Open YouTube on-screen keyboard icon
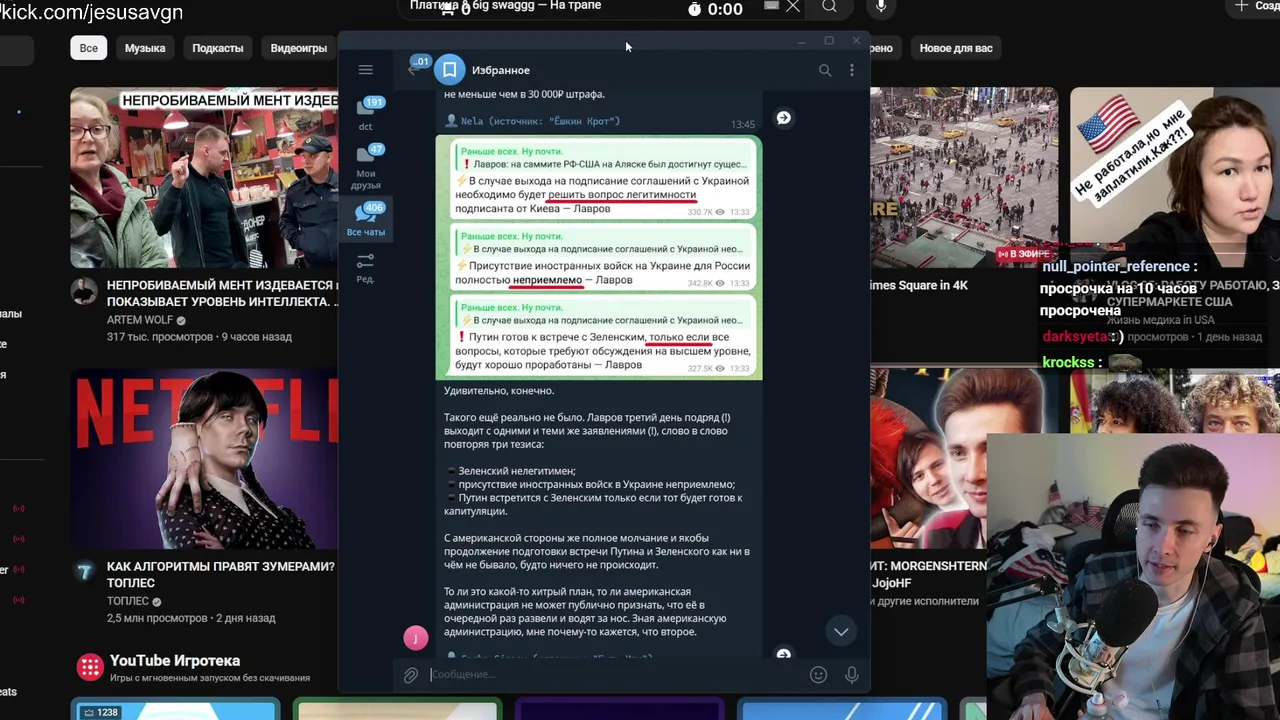Image resolution: width=1280 pixels, height=720 pixels. click(771, 6)
